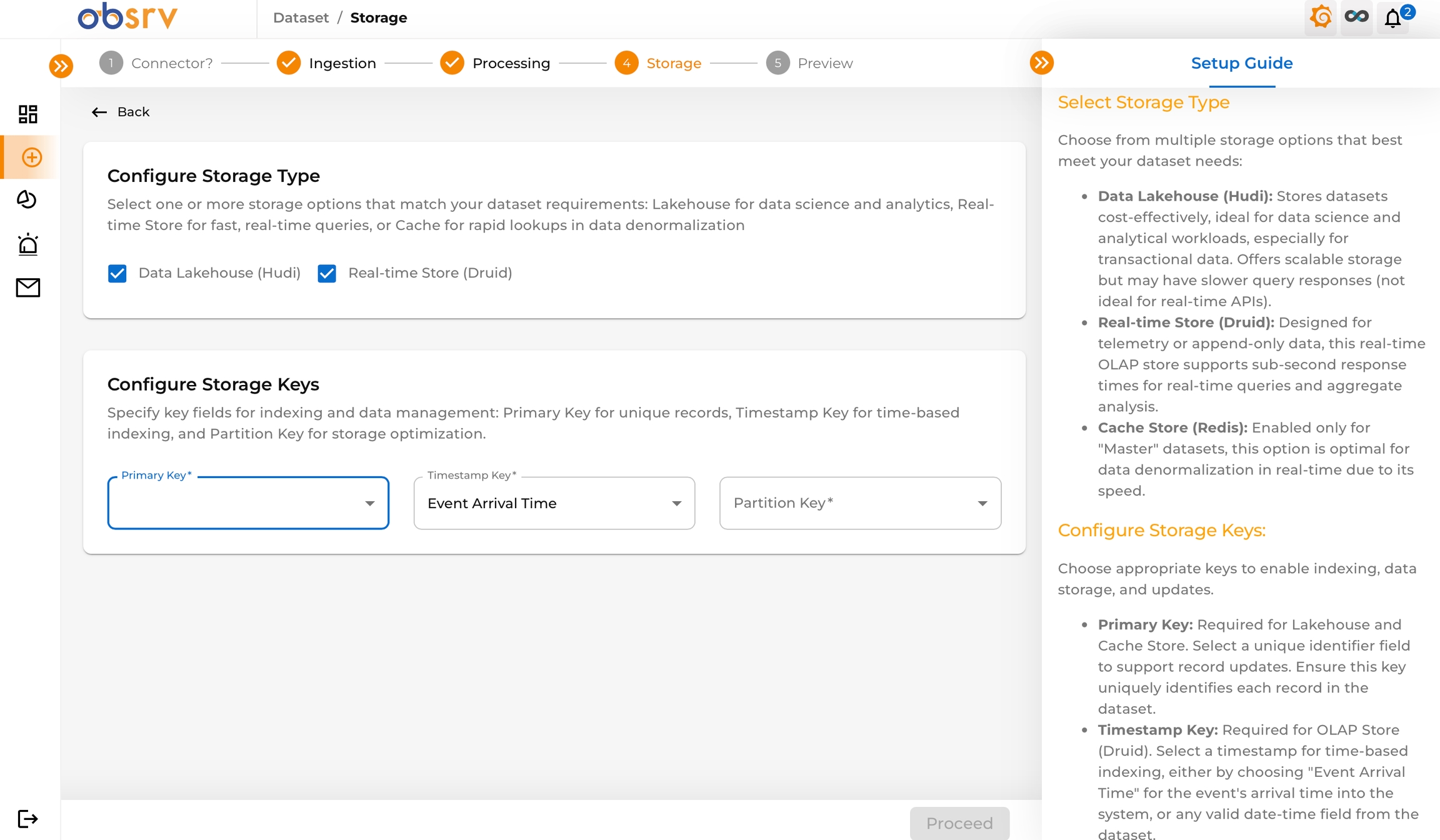Click the Back link
1440x840 pixels.
(121, 112)
